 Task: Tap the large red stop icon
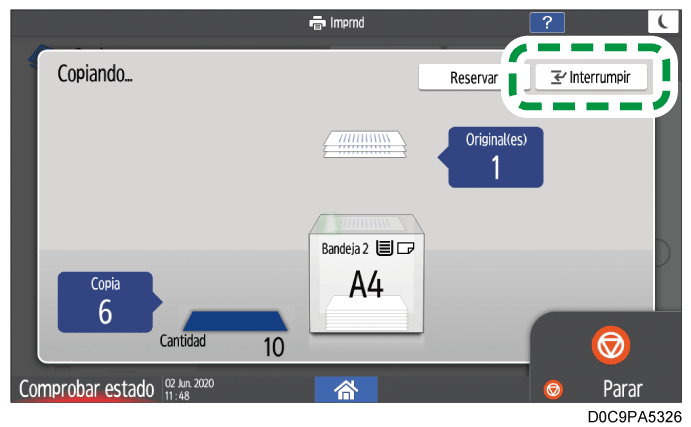pyautogui.click(x=607, y=345)
